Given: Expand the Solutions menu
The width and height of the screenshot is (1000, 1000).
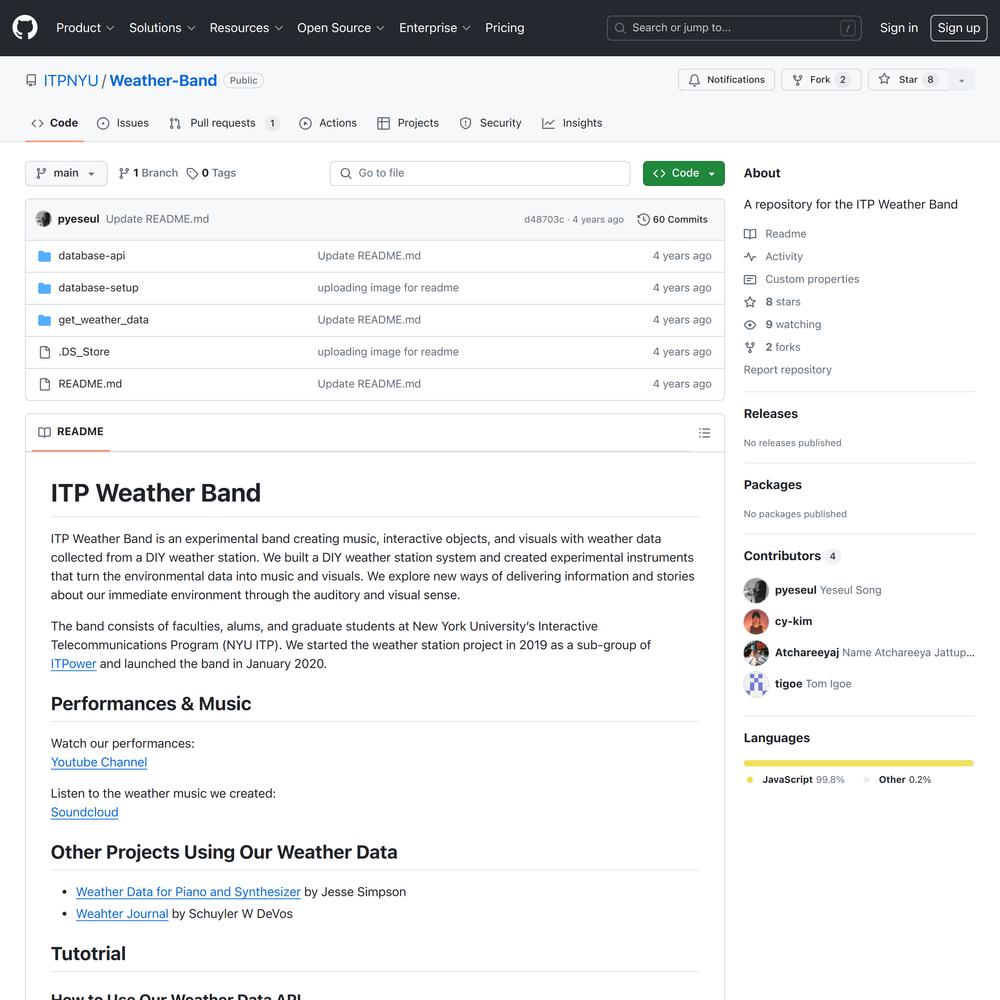Looking at the screenshot, I should click(162, 27).
